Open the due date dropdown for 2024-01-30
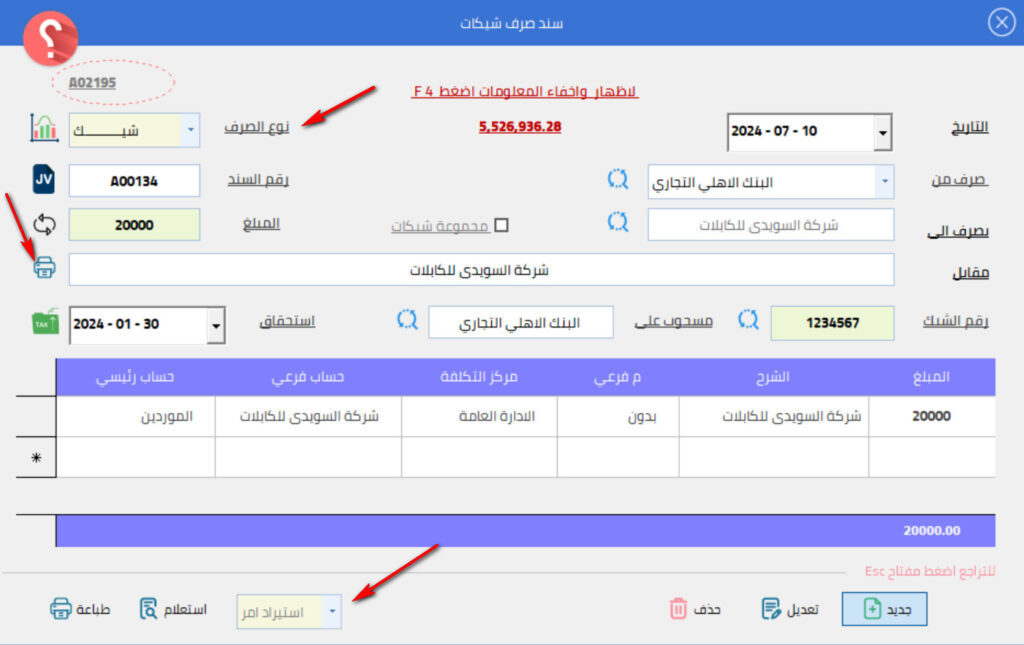The width and height of the screenshot is (1024, 645). tap(215, 325)
